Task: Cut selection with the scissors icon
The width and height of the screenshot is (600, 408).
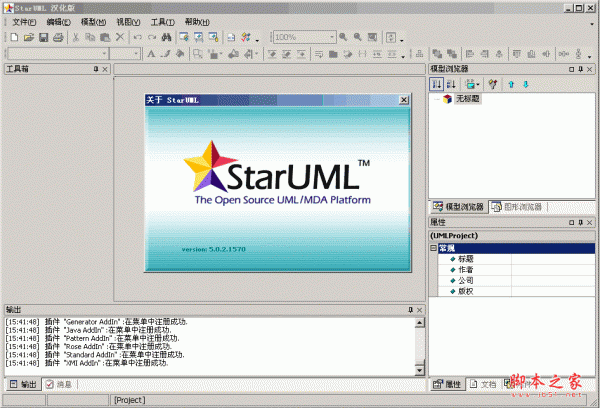Action: pyautogui.click(x=75, y=37)
